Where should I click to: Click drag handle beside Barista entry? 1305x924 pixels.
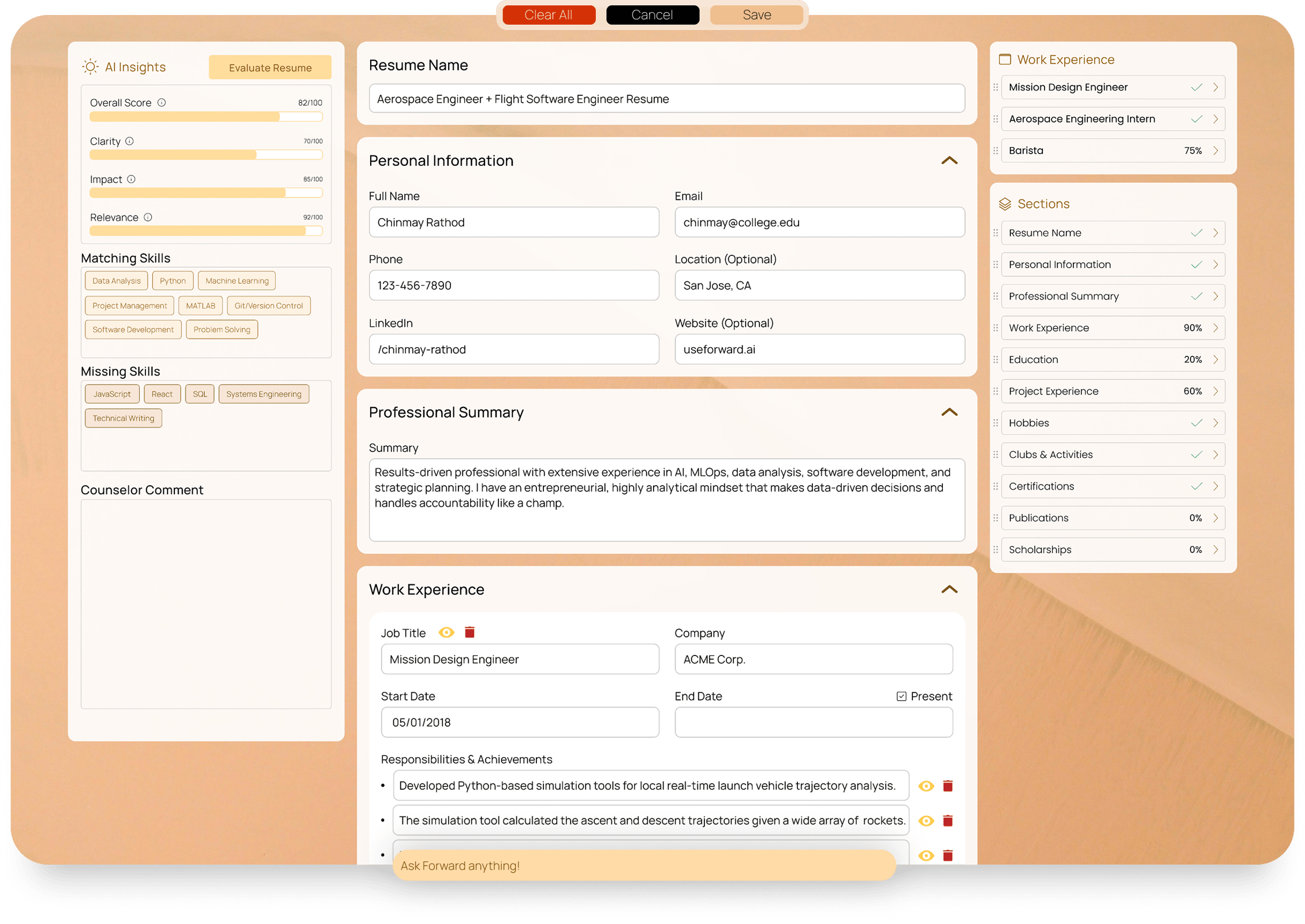coord(995,151)
